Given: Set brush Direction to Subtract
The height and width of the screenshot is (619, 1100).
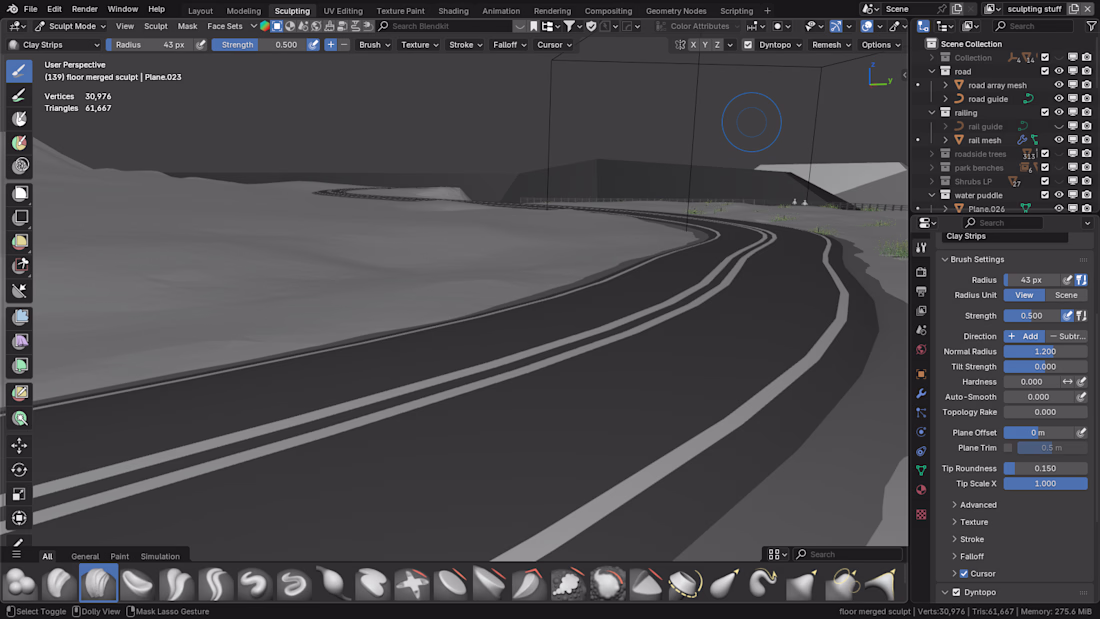Looking at the screenshot, I should [x=1066, y=336].
